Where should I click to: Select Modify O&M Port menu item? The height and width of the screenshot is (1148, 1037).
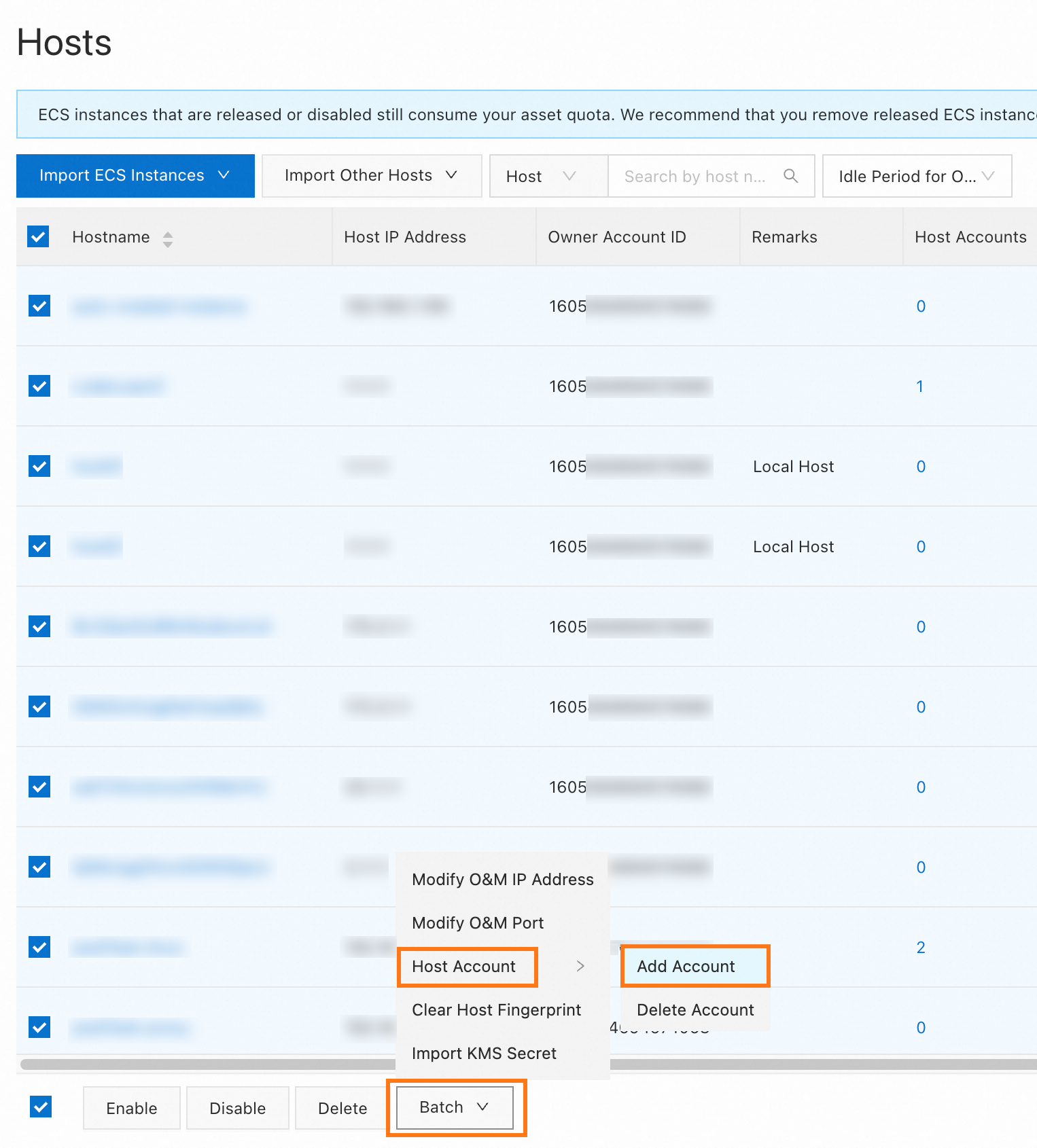(x=503, y=922)
